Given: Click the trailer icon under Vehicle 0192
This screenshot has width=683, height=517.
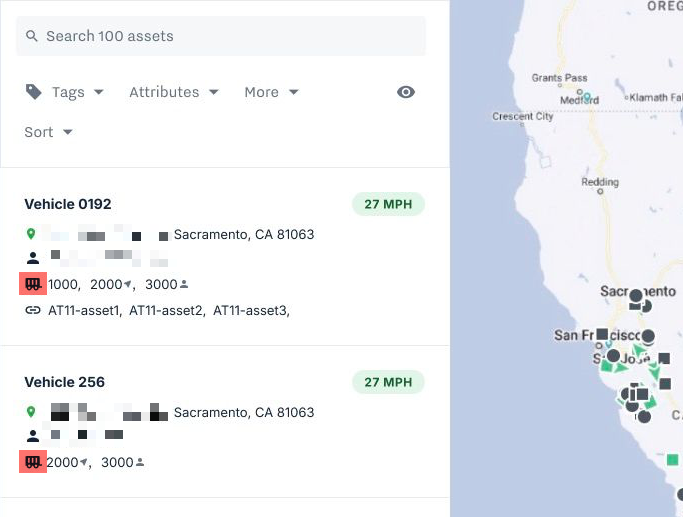Looking at the screenshot, I should (x=34, y=284).
